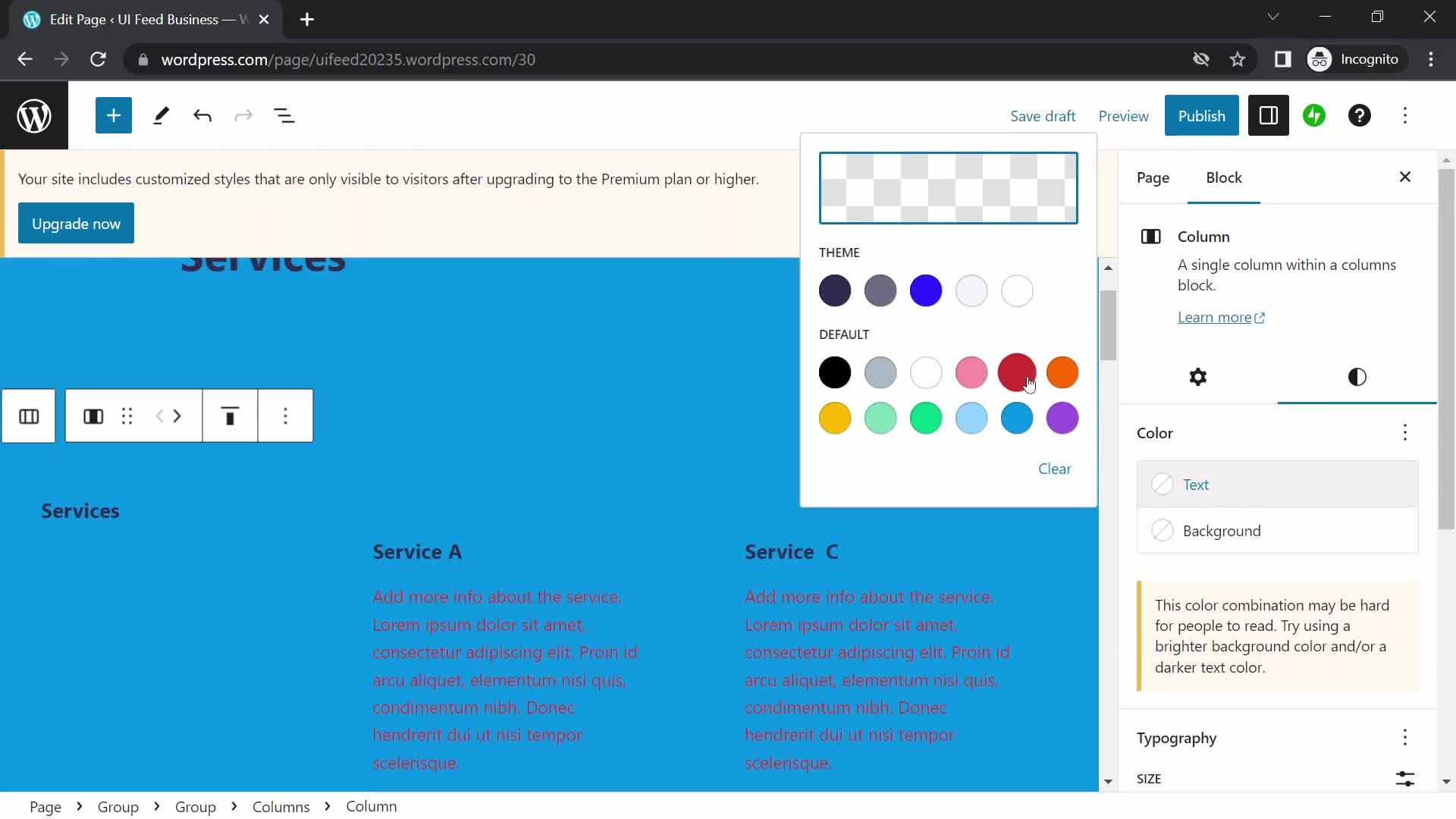Click the Upgrade now button

click(x=75, y=222)
